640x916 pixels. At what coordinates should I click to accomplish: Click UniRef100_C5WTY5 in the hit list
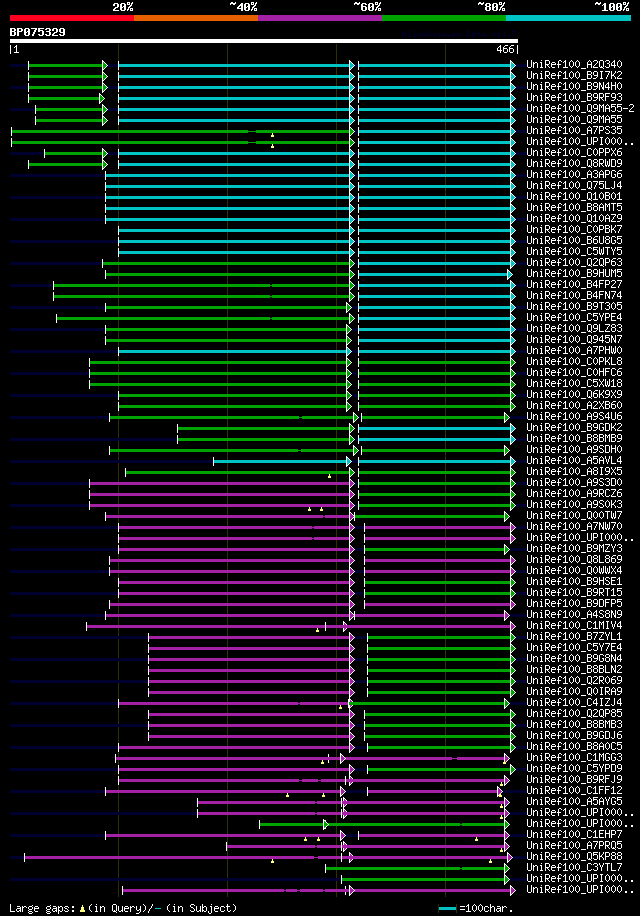click(574, 252)
